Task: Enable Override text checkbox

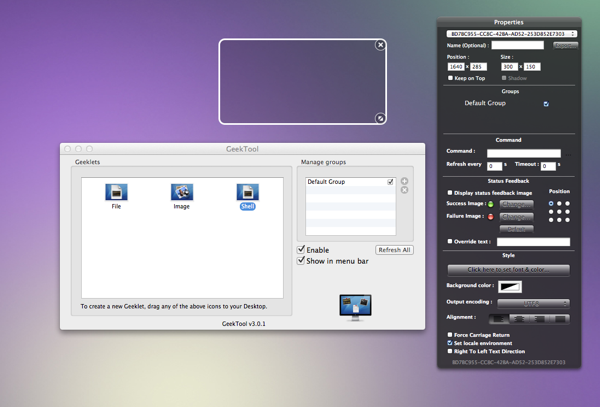Action: click(x=450, y=241)
